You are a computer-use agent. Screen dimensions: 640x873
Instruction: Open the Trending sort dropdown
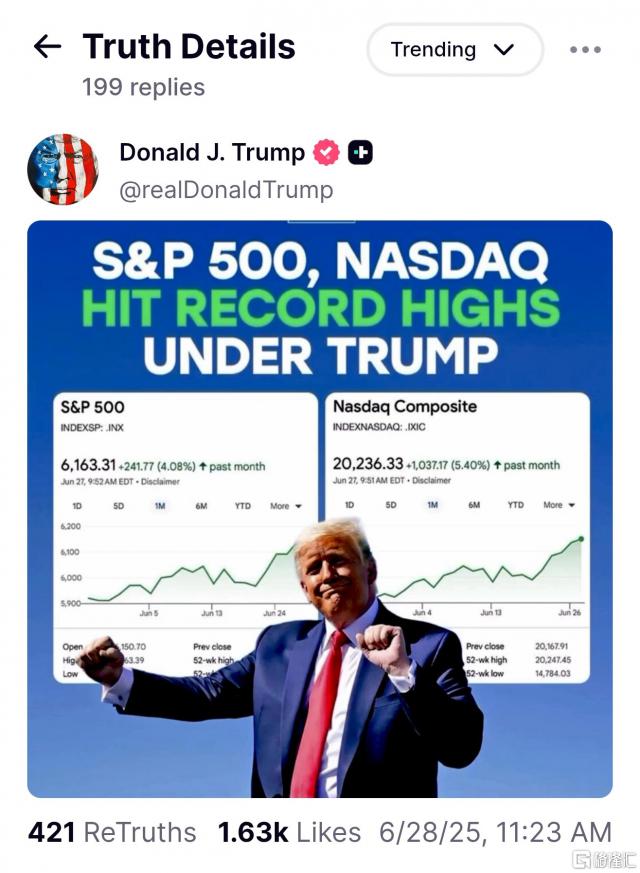(454, 49)
